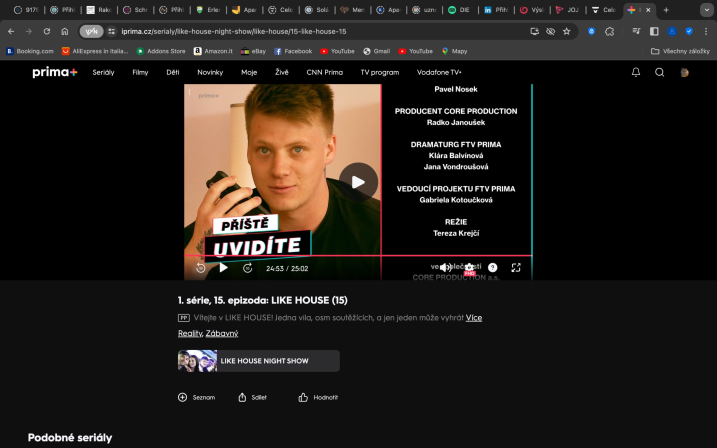Viewport: 717px width, 448px height.
Task: Click the Zábavný genre link
Action: tap(222, 333)
